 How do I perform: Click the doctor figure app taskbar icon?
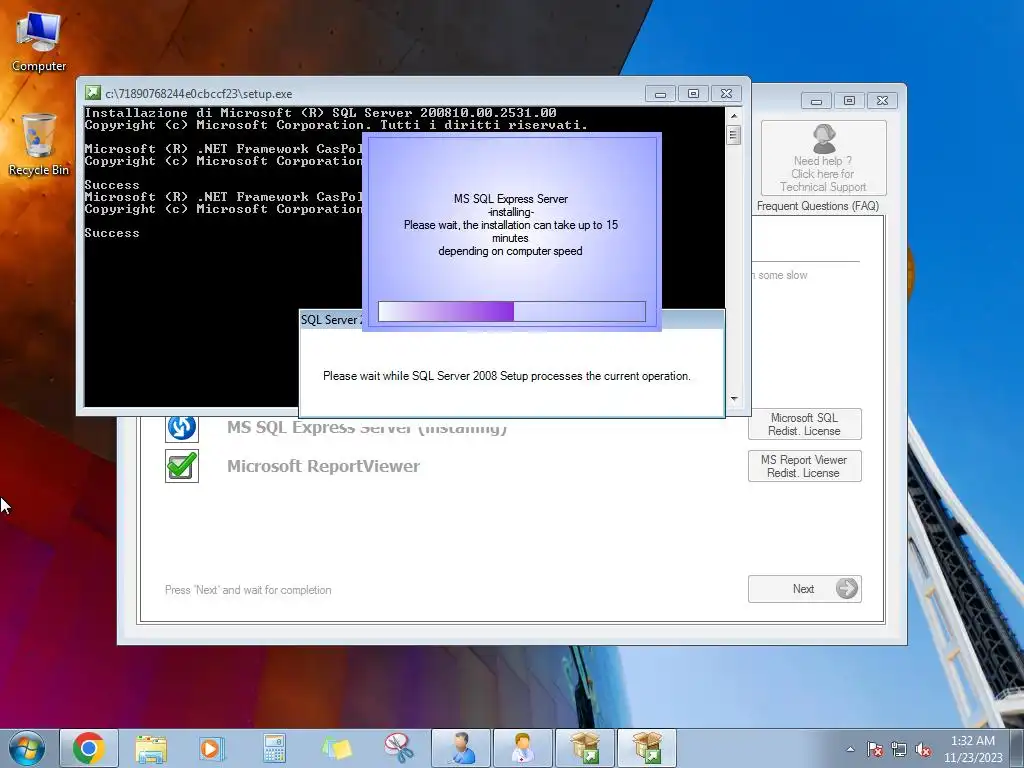(x=522, y=748)
